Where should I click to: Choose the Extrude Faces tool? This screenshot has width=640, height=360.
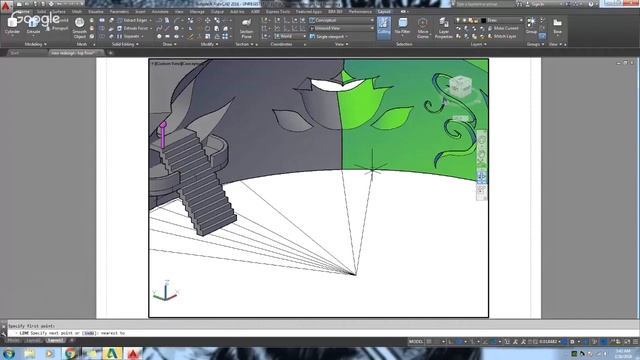(133, 28)
